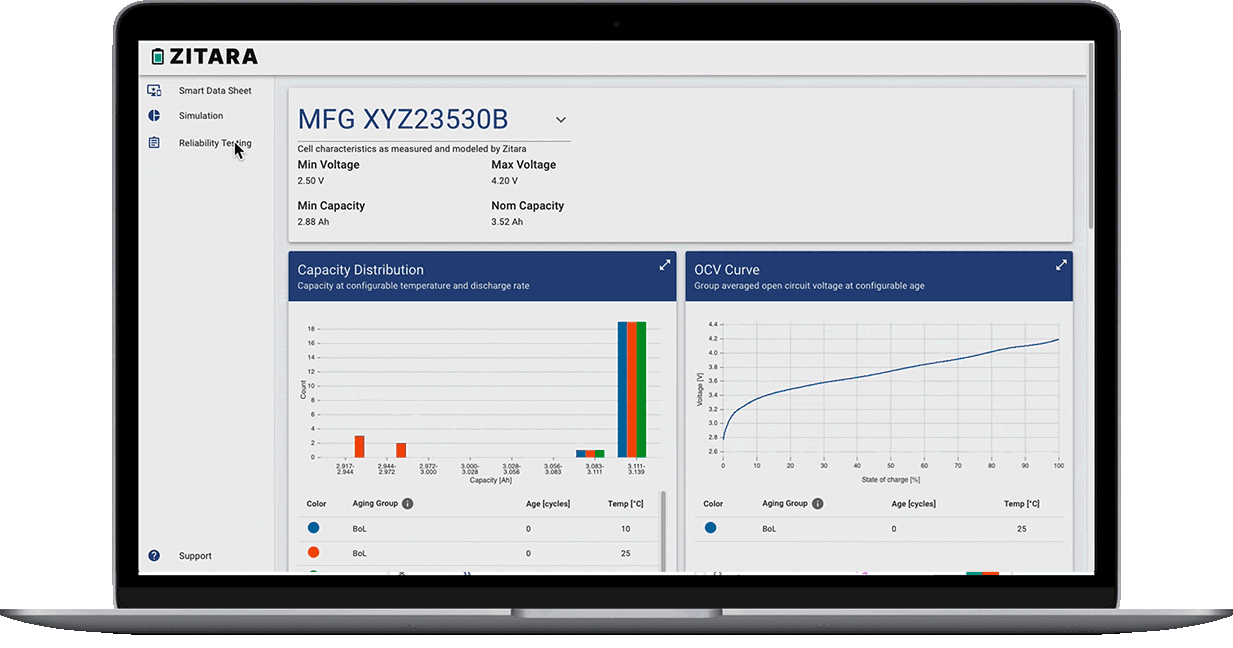This screenshot has width=1233, height=648.
Task: Click the Support question mark icon
Action: pyautogui.click(x=154, y=556)
